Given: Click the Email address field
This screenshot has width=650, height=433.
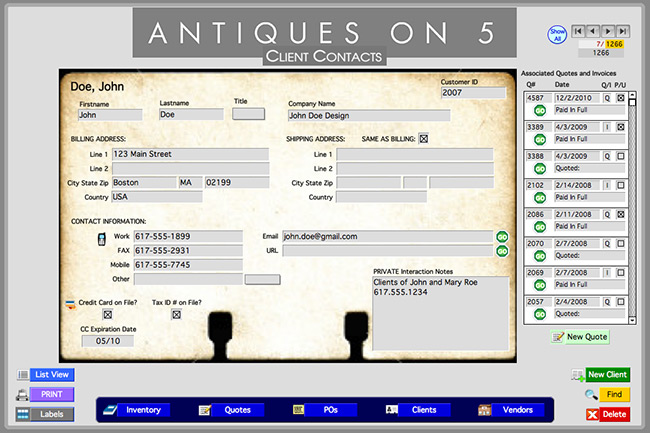Looking at the screenshot, I should [388, 237].
